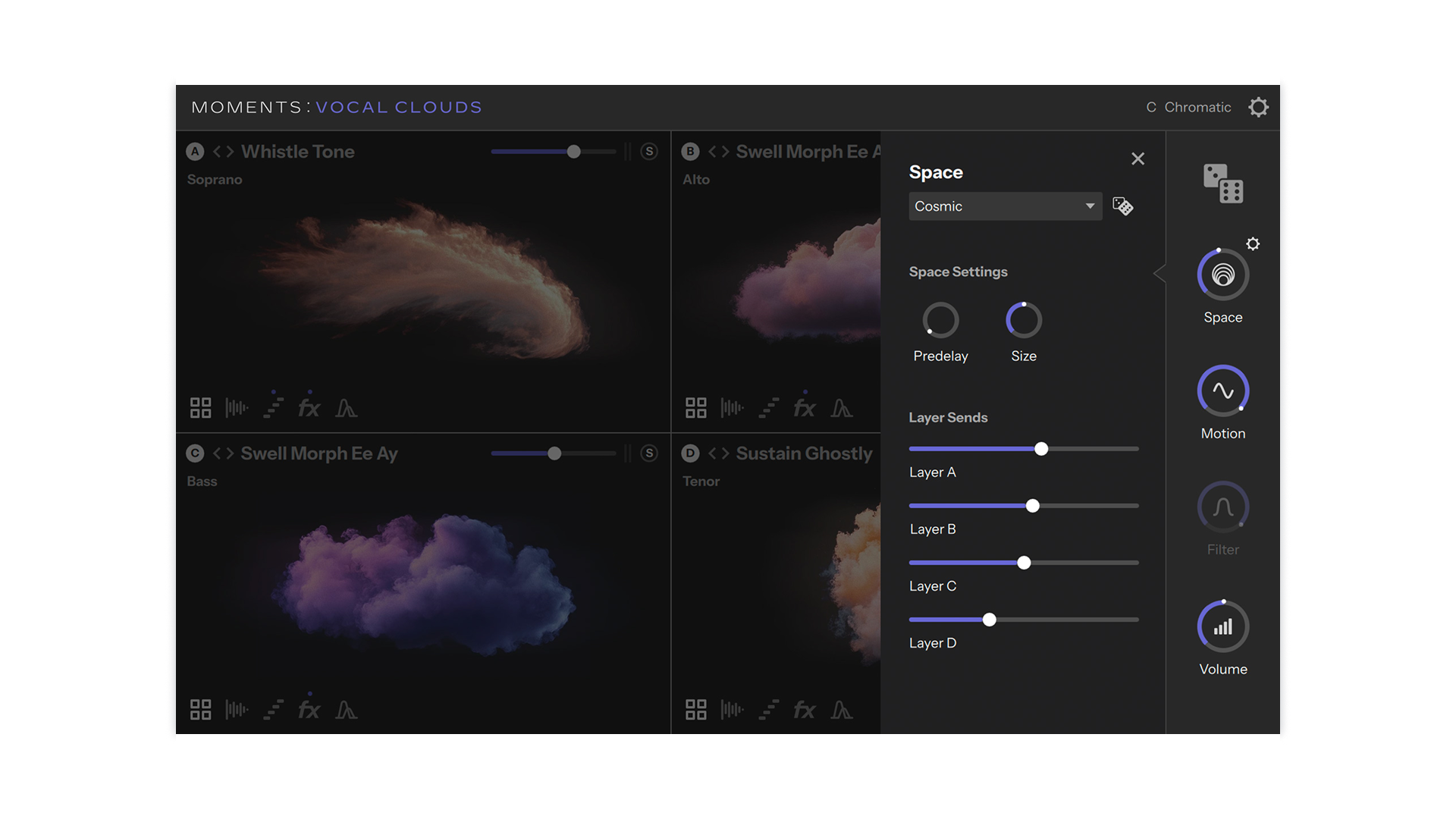The width and height of the screenshot is (1456, 819).
Task: Open the Volume control in the sidebar
Action: click(1222, 626)
